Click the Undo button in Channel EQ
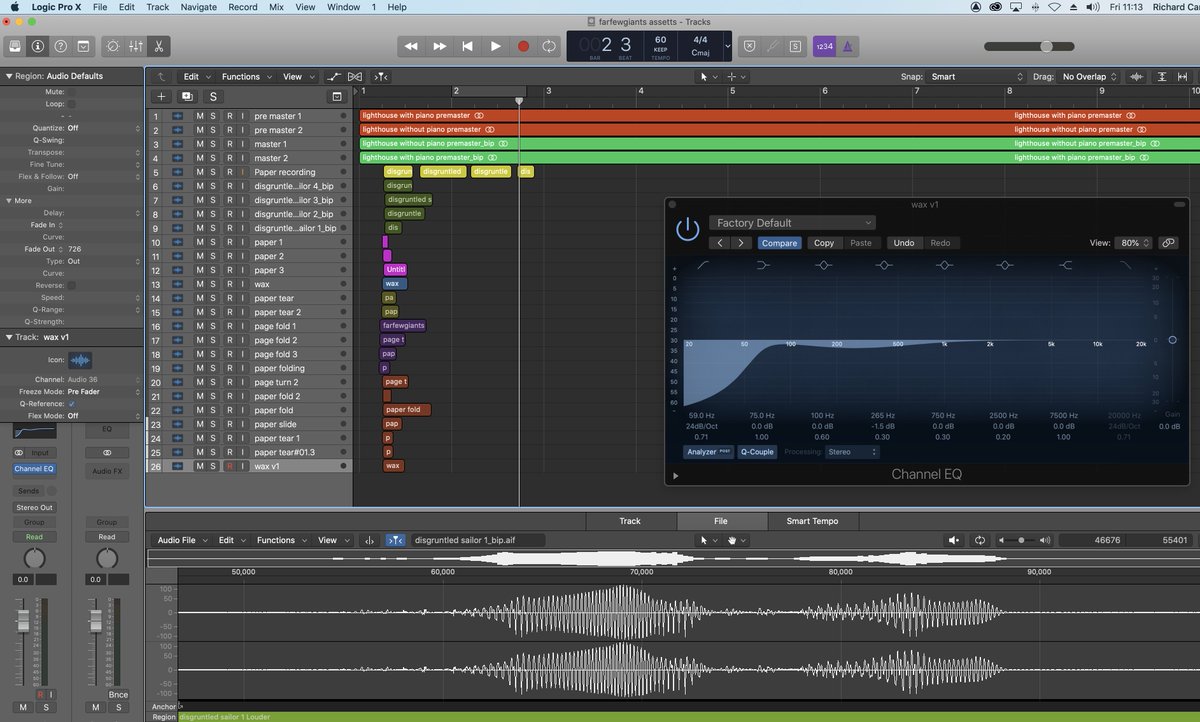This screenshot has height=722, width=1200. 903,243
